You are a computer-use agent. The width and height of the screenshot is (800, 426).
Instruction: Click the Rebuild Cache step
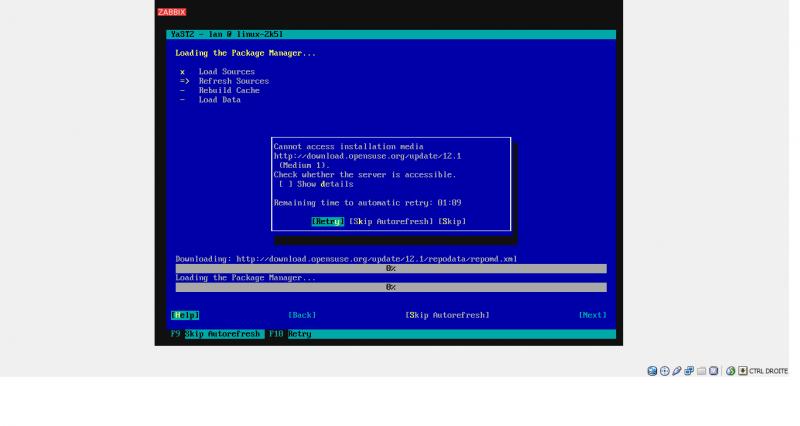pos(229,90)
